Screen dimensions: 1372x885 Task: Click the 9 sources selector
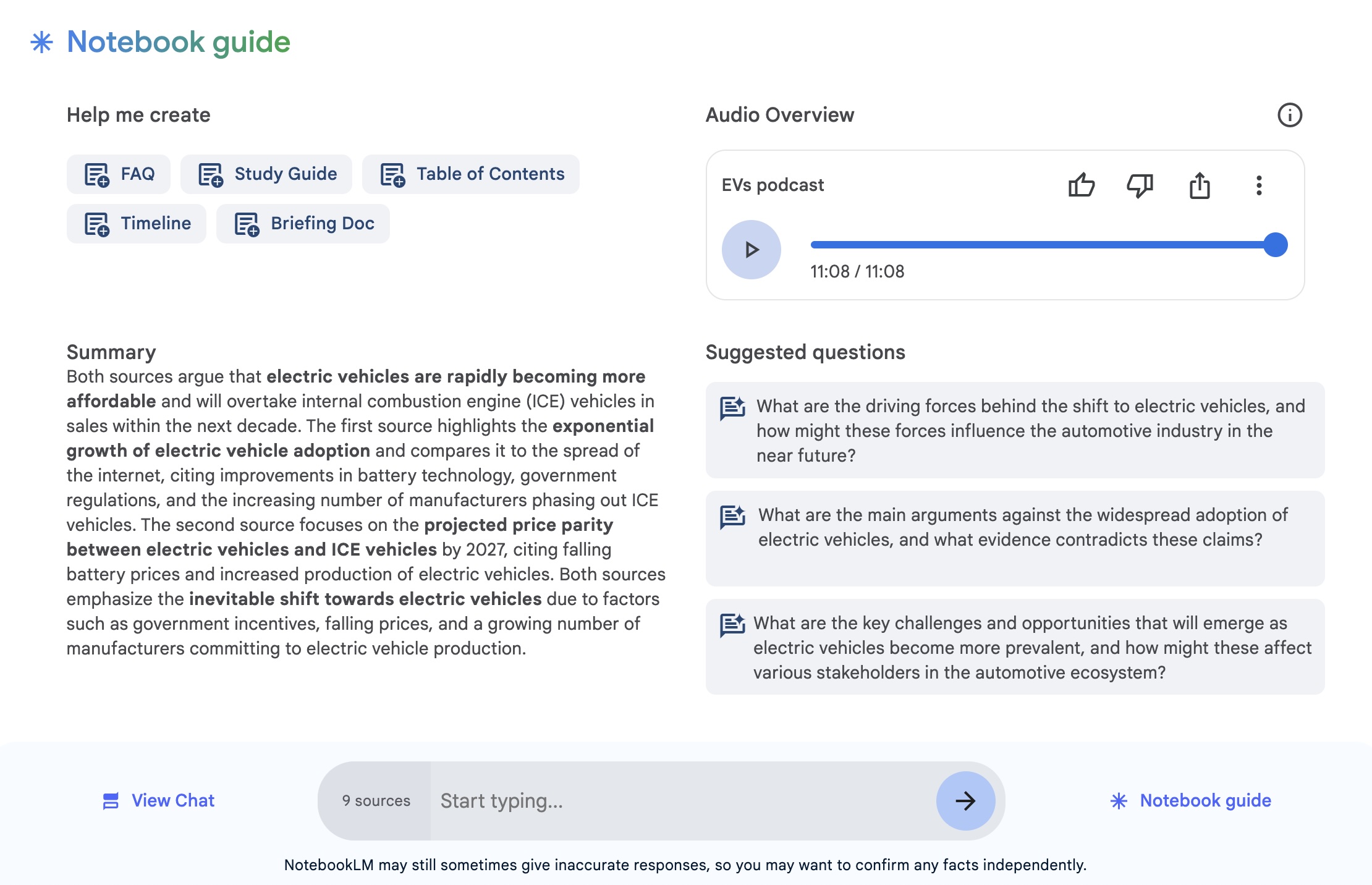pyautogui.click(x=376, y=801)
